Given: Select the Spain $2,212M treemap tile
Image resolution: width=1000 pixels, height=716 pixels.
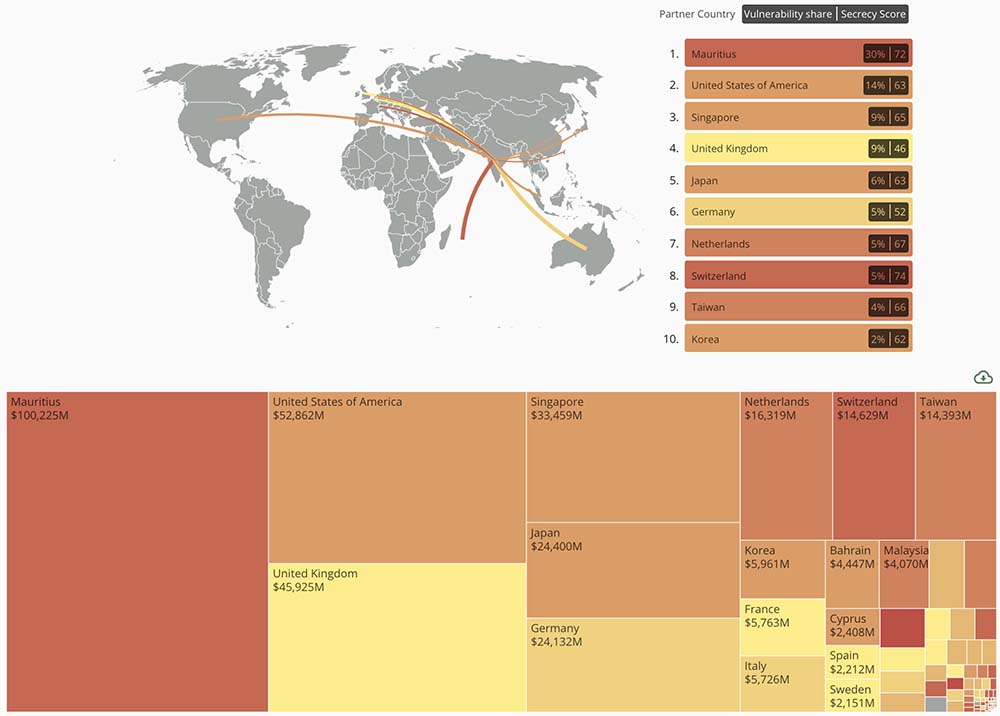Looking at the screenshot, I should click(853, 663).
